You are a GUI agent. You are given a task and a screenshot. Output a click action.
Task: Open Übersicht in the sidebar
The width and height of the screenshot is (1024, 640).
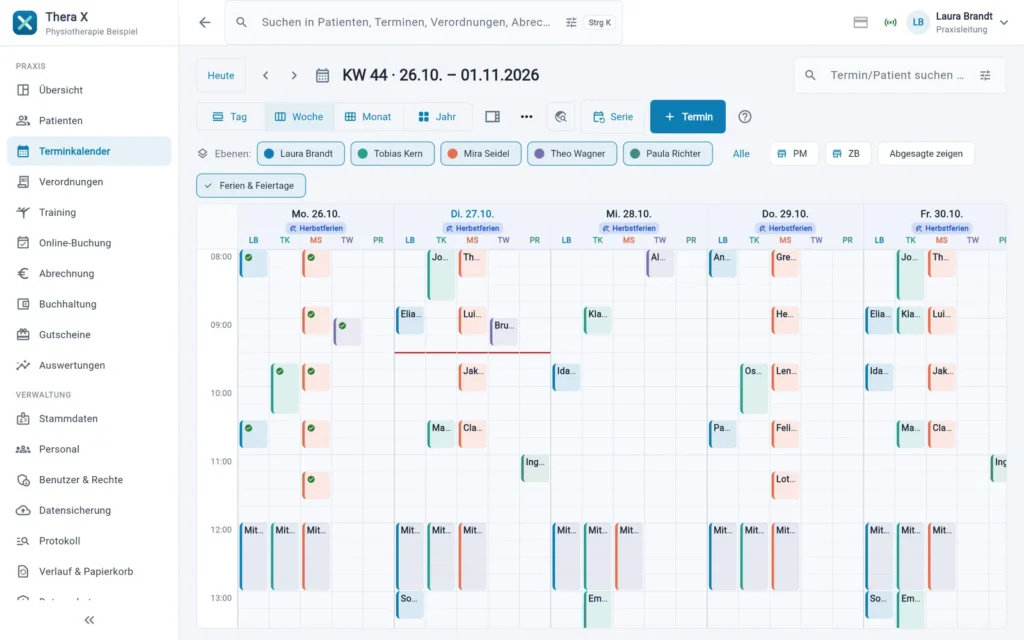click(x=89, y=90)
